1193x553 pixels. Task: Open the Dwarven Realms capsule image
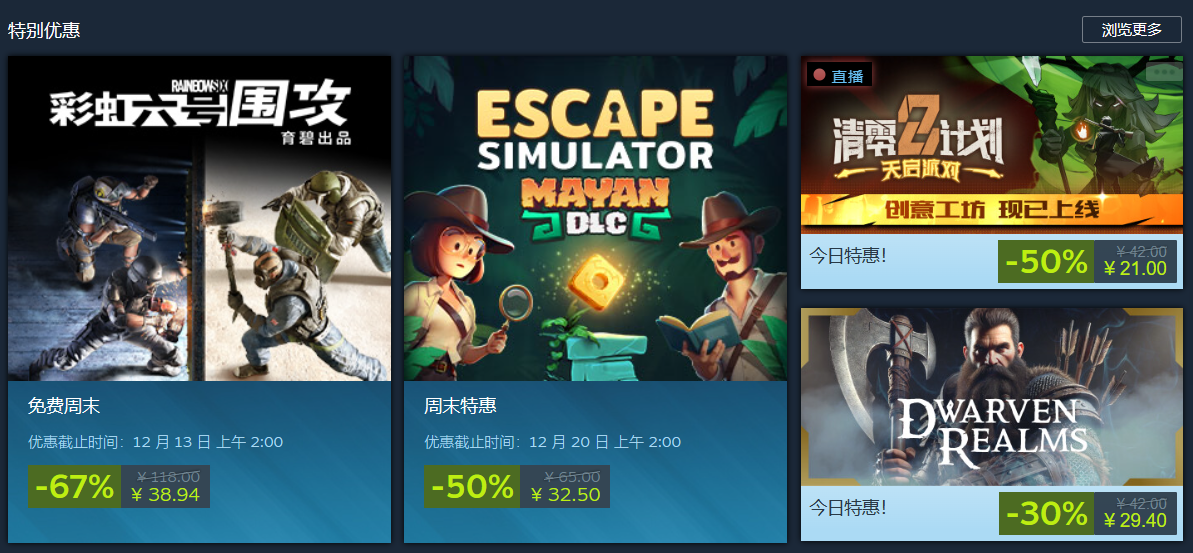point(992,397)
